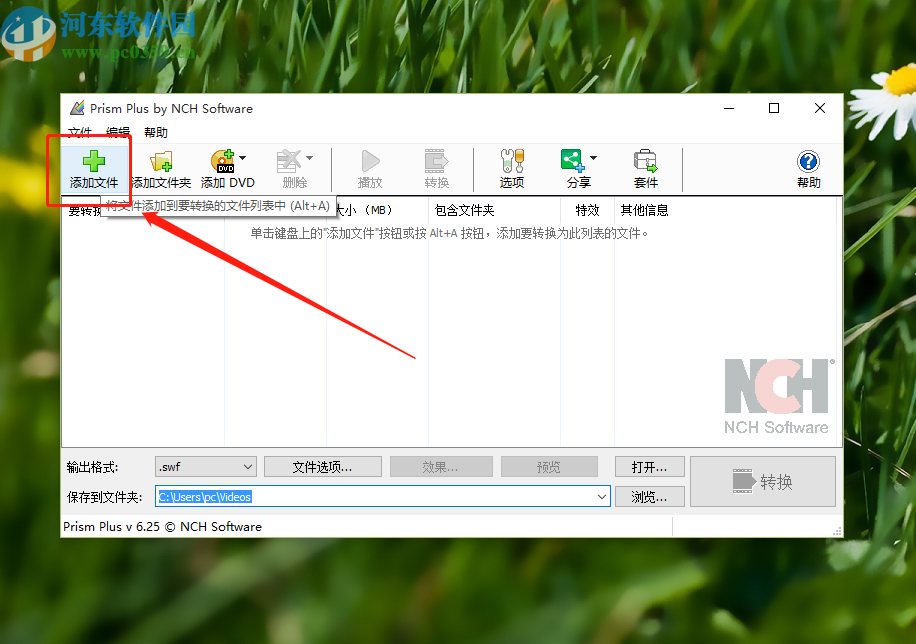Open the Edit (编辑) menu
The height and width of the screenshot is (644, 916).
tap(118, 133)
